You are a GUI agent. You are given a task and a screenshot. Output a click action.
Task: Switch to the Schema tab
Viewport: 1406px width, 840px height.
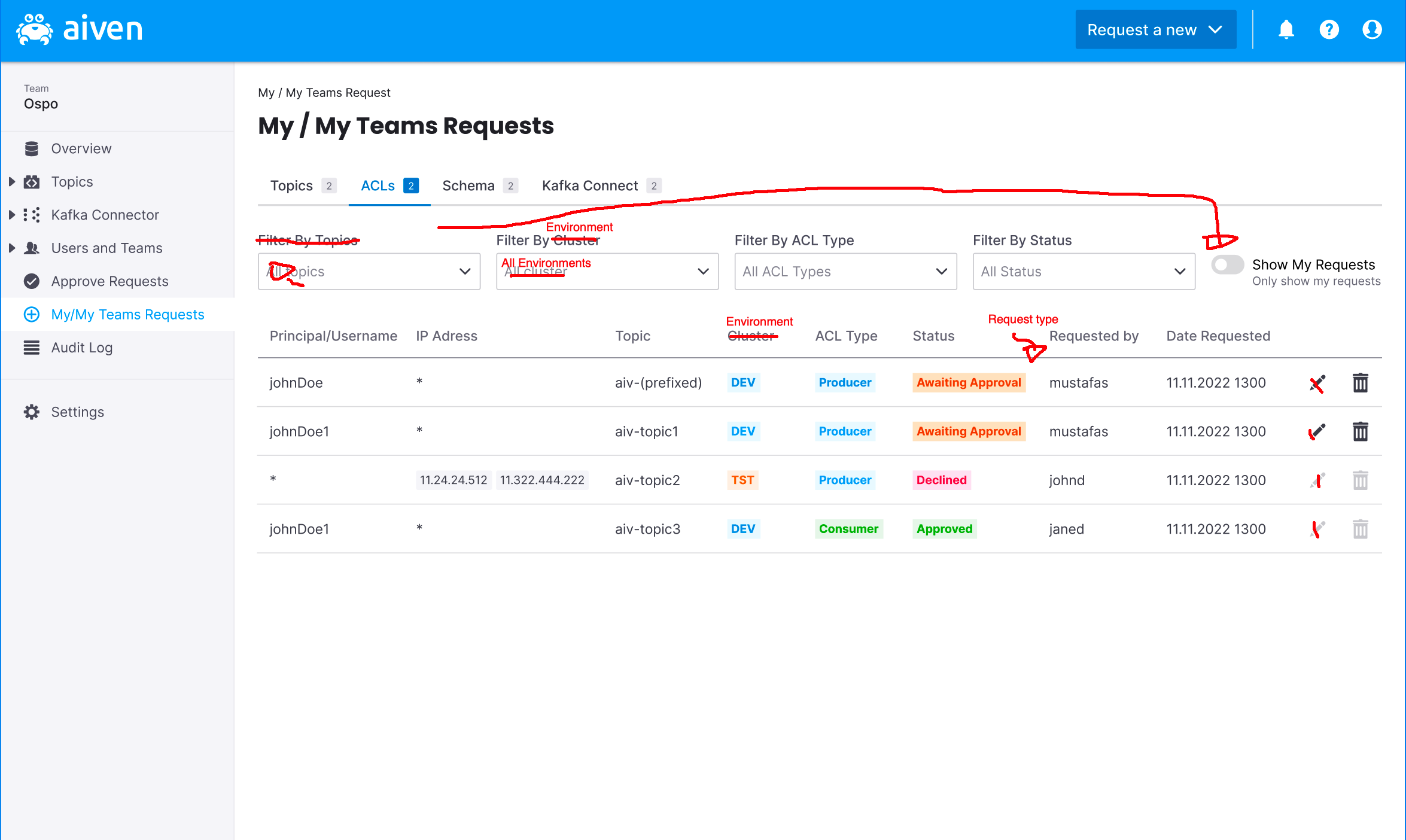pos(468,186)
